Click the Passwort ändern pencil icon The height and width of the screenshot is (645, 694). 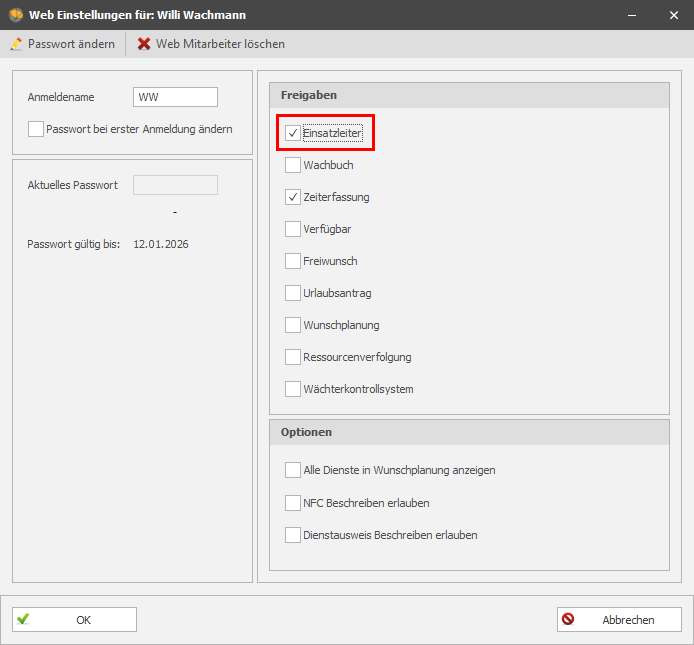click(16, 44)
